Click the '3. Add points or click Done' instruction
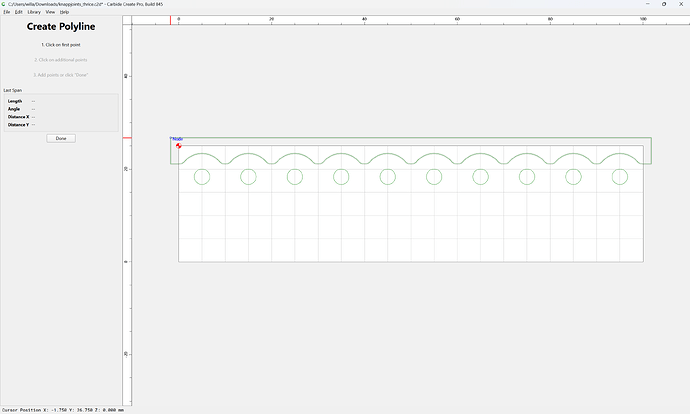690x414 pixels. click(61, 75)
